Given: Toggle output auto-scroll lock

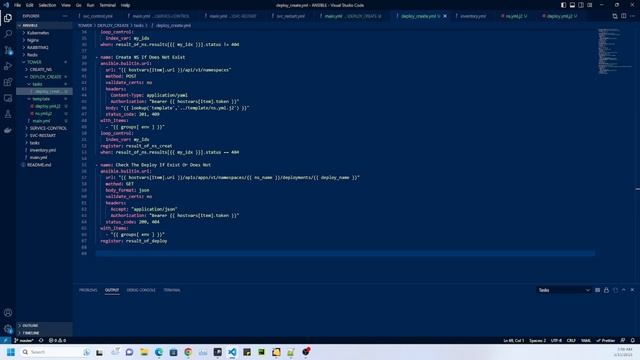Looking at the screenshot, I should coord(607,290).
